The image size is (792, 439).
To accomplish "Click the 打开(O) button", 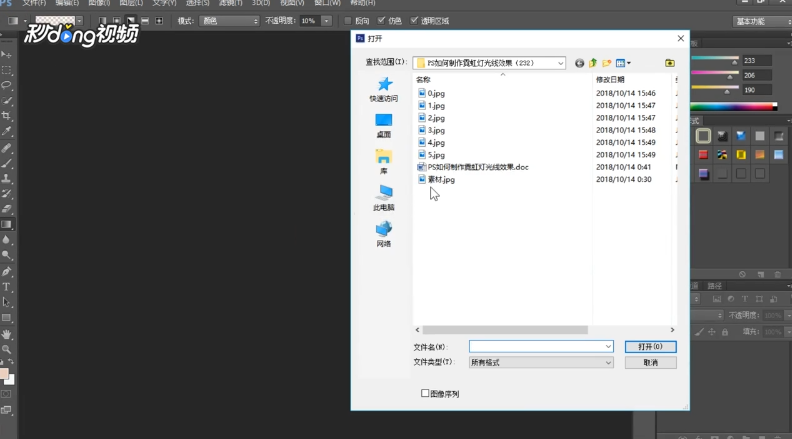I will (x=651, y=347).
